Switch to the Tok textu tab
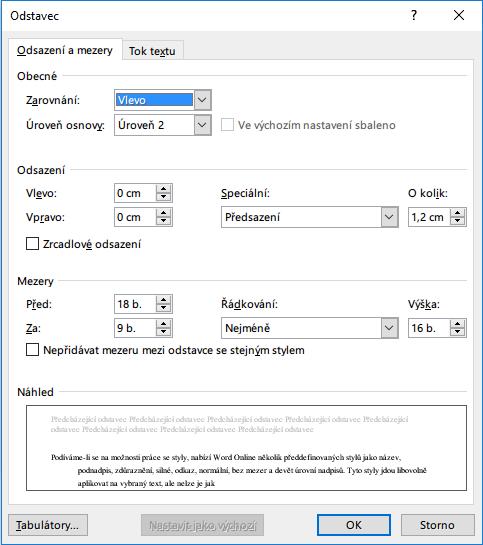The width and height of the screenshot is (483, 545). click(x=152, y=51)
